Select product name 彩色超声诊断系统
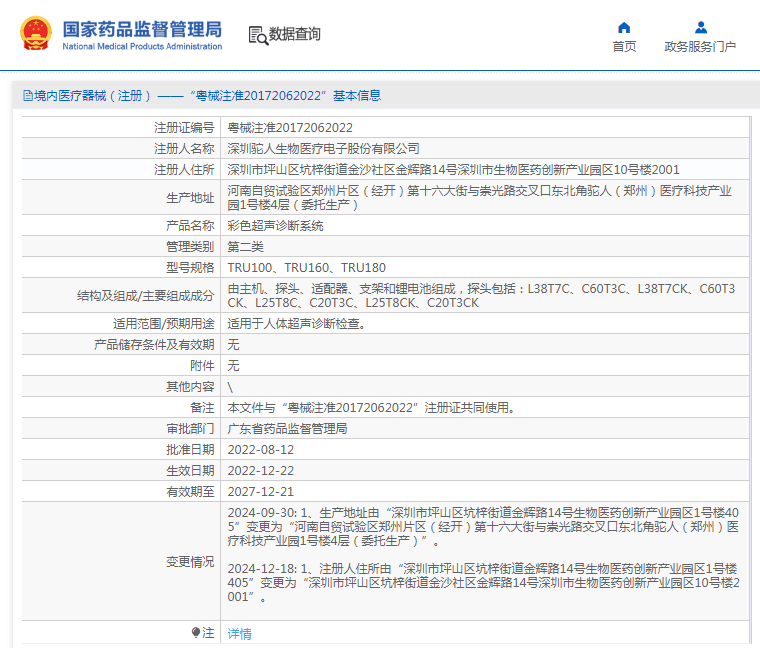This screenshot has height=648, width=760. pos(275,226)
